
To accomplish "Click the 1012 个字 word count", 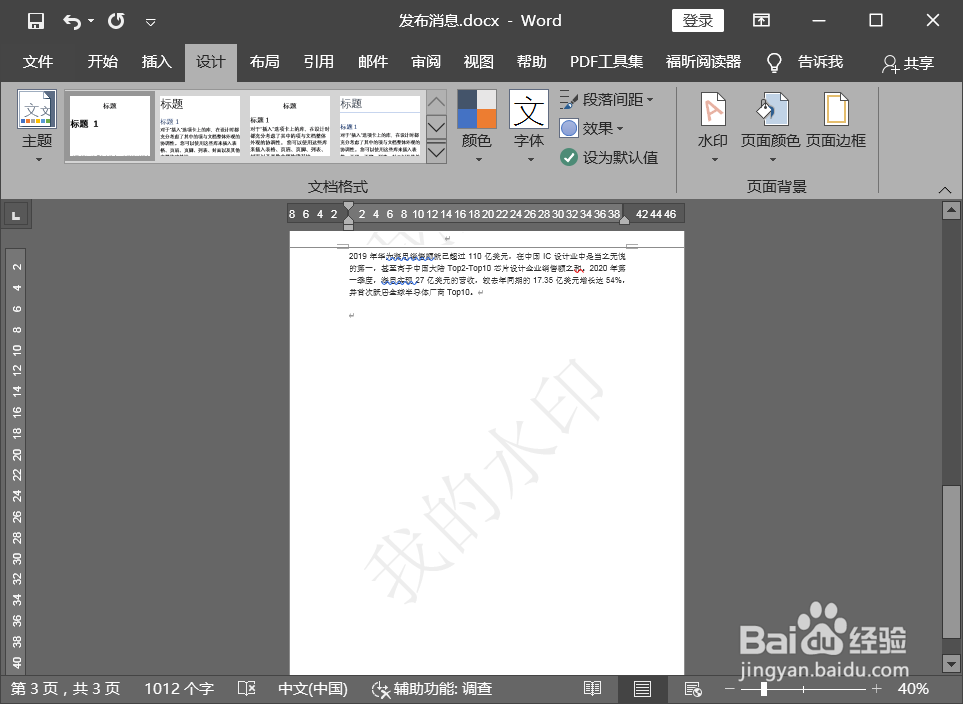I will [179, 689].
